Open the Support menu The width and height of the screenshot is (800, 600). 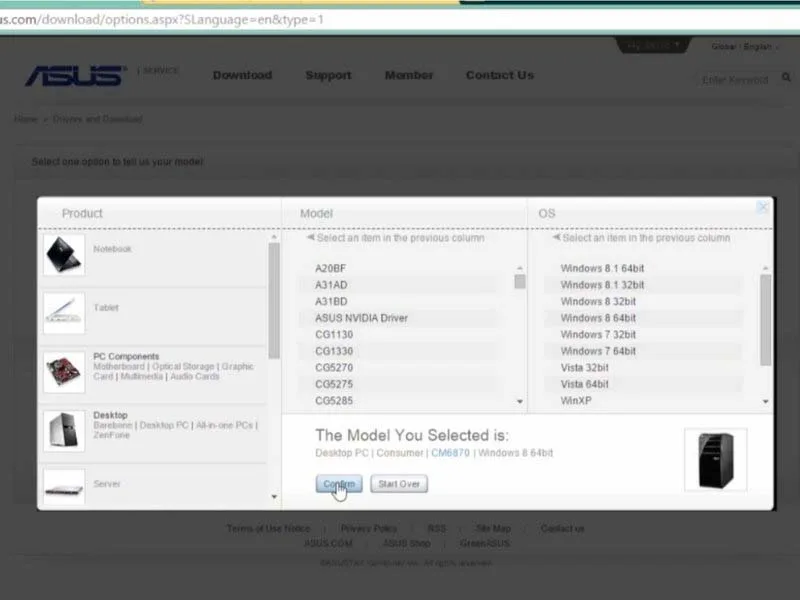pos(328,76)
